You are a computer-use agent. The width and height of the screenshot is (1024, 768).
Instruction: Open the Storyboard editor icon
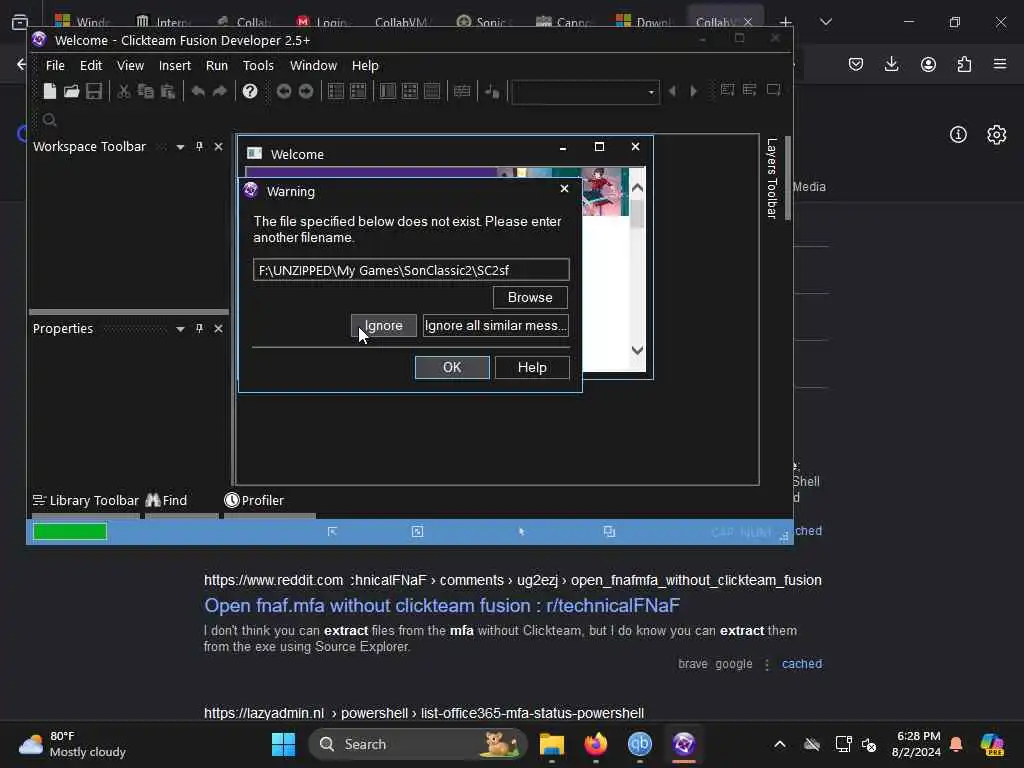(x=336, y=91)
